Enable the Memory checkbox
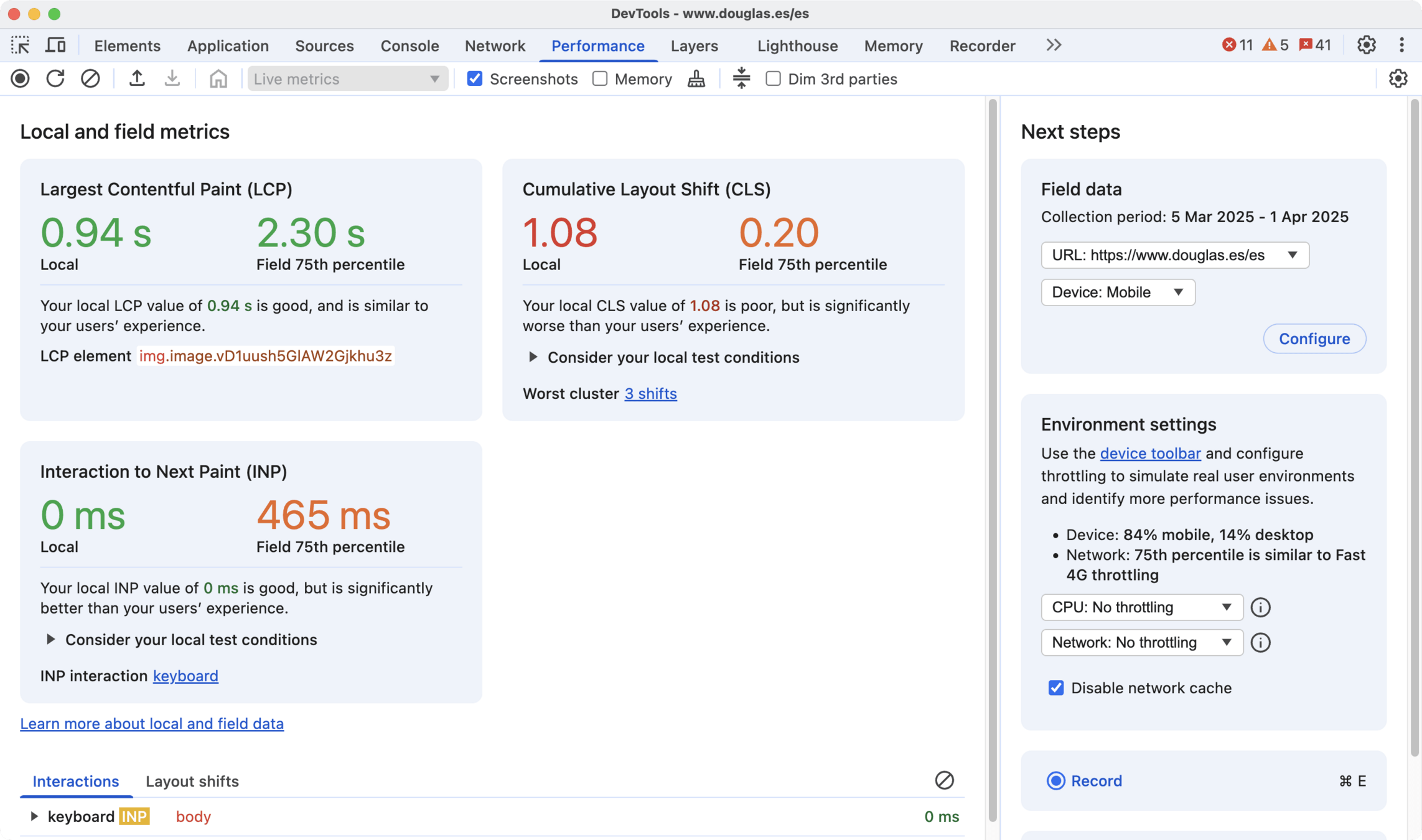 pos(600,79)
